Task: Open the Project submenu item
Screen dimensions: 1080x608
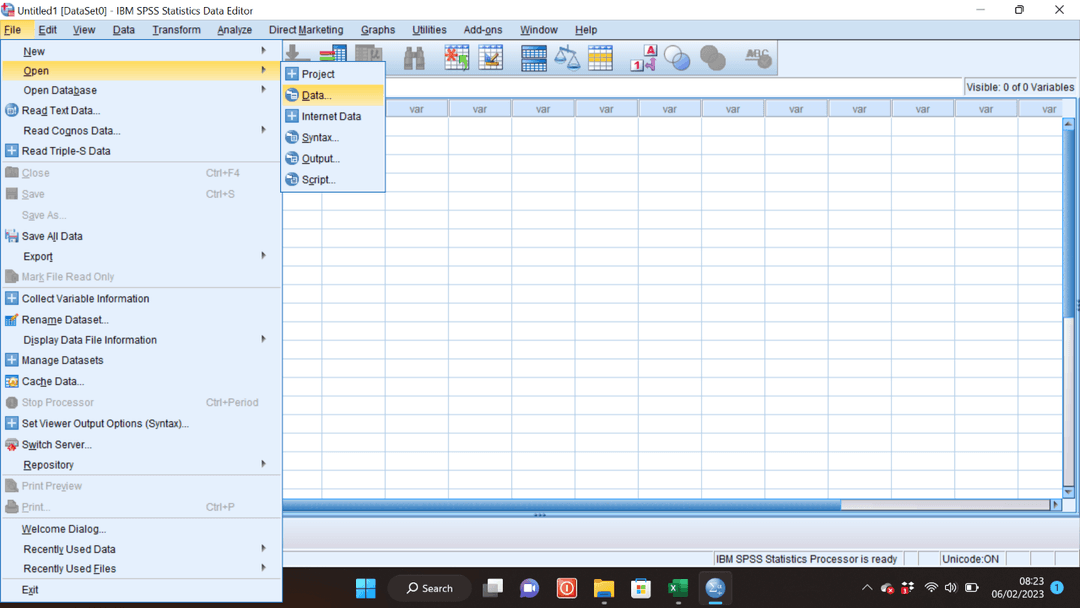Action: coord(333,74)
